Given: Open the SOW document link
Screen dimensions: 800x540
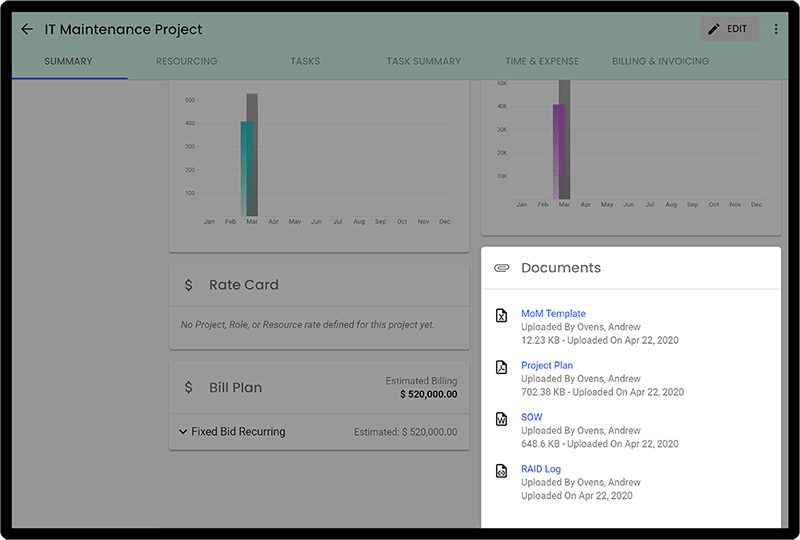Looking at the screenshot, I should pyautogui.click(x=532, y=417).
